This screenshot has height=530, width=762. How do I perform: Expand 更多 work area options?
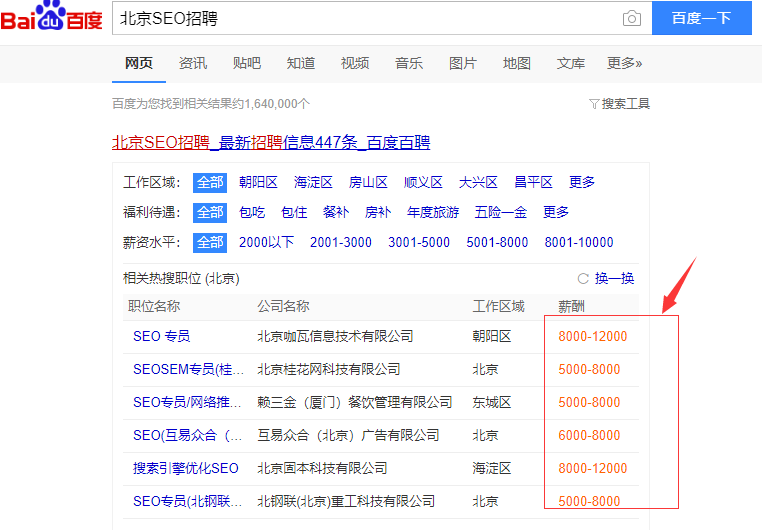pos(582,182)
